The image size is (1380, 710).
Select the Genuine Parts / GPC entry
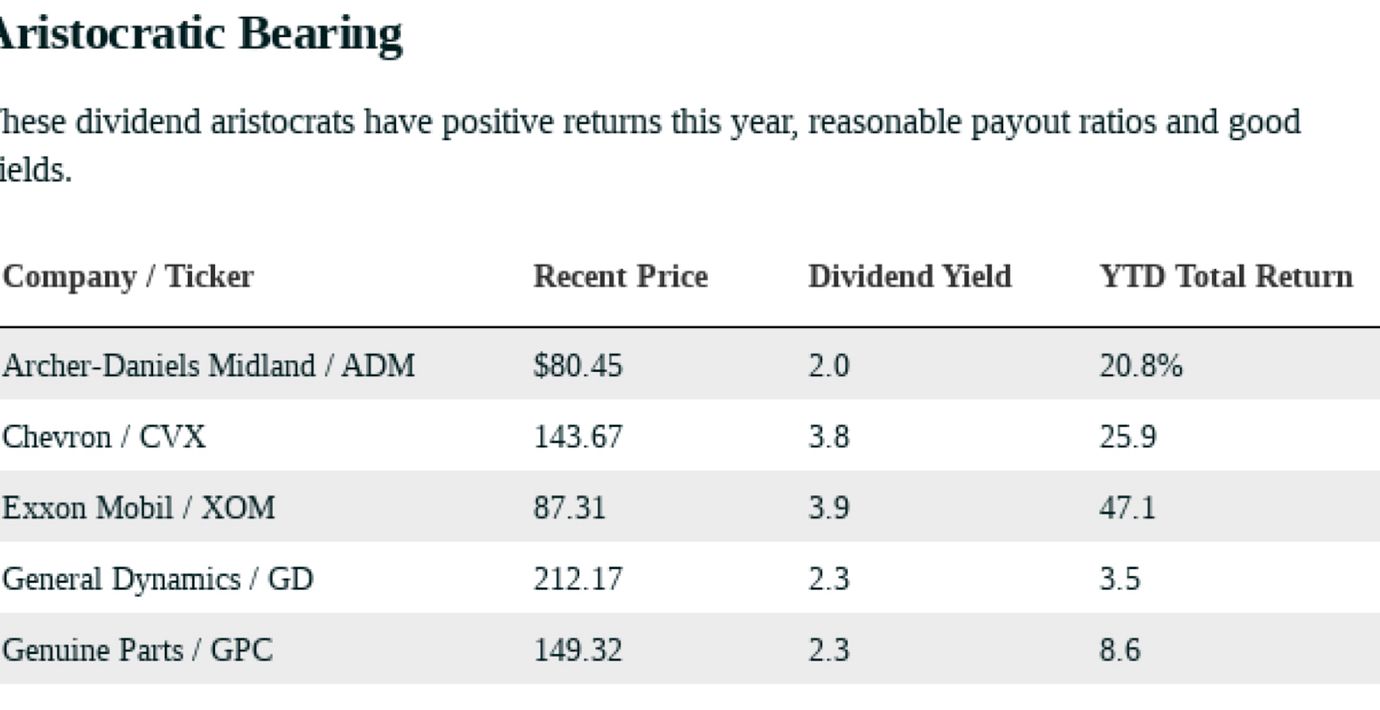coord(137,650)
